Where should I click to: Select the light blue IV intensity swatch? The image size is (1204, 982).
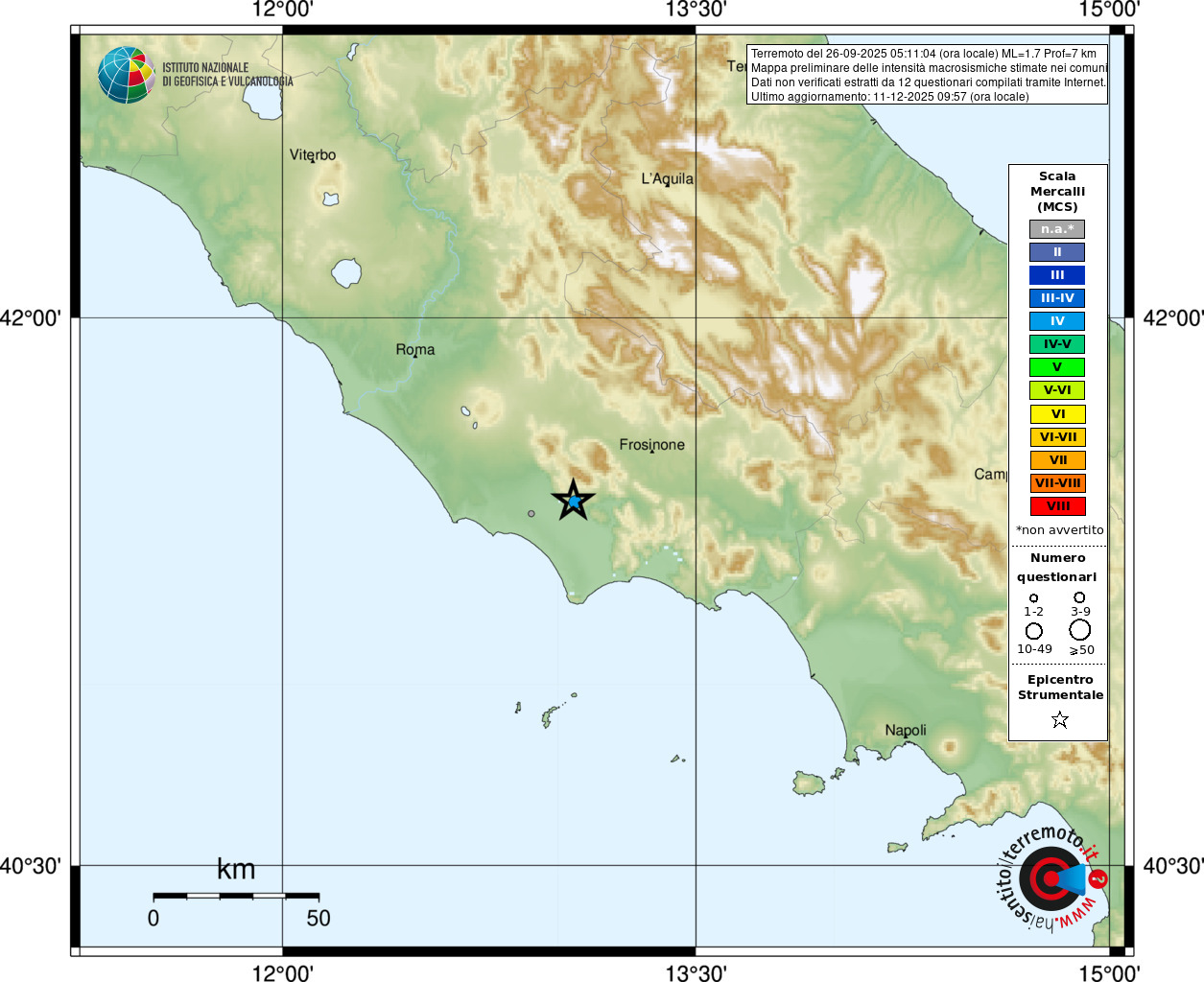1057,321
